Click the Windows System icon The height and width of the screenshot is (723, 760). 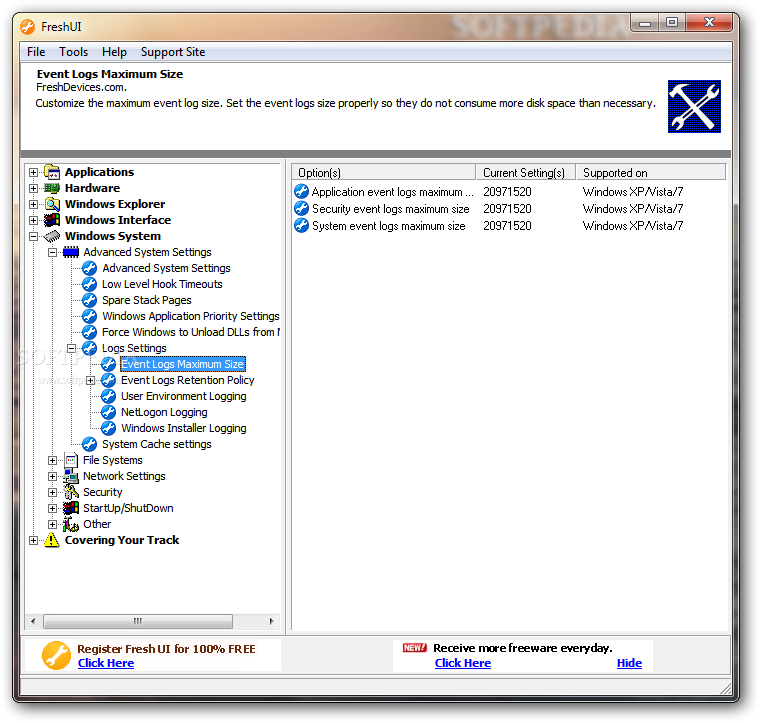[x=52, y=236]
